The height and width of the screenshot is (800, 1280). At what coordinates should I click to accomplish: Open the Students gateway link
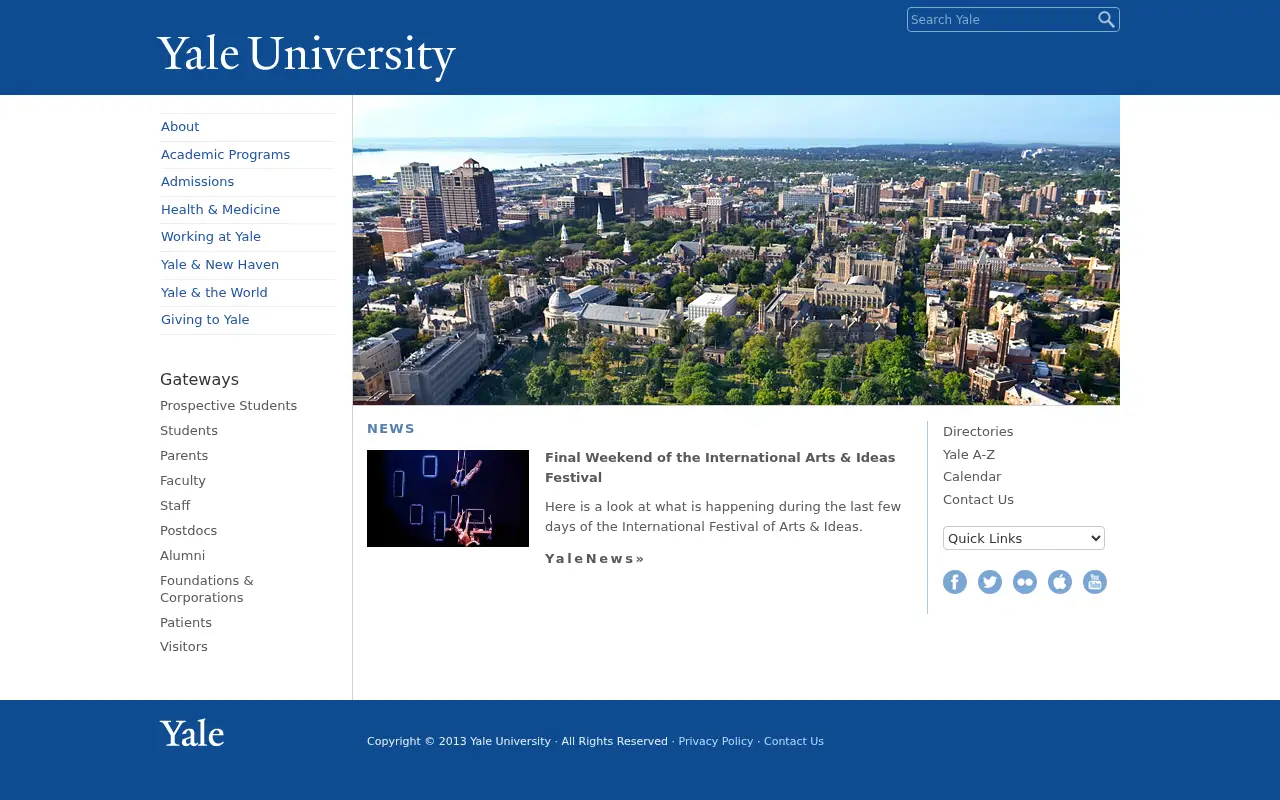point(189,431)
